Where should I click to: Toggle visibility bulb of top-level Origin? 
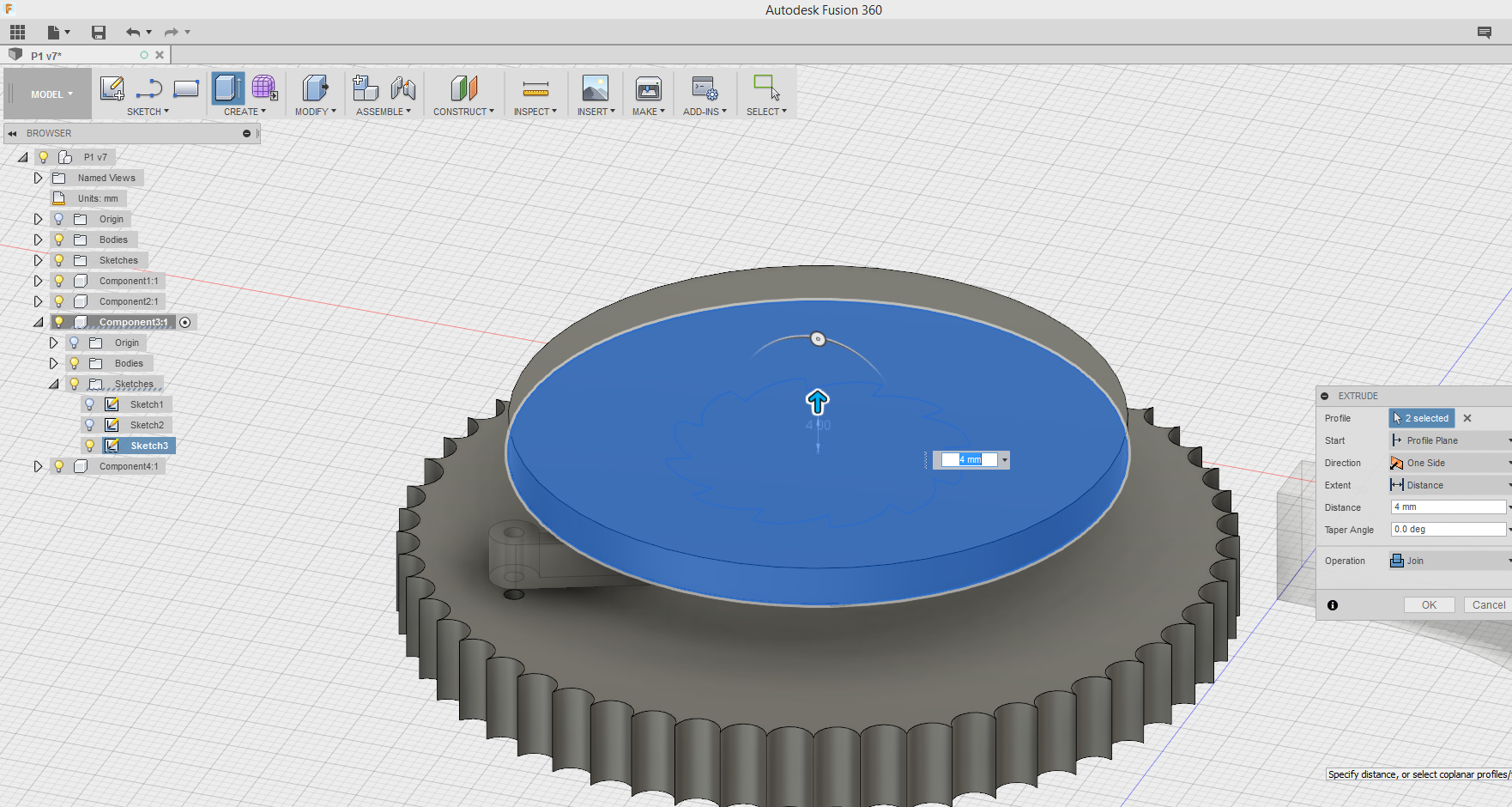pos(58,219)
